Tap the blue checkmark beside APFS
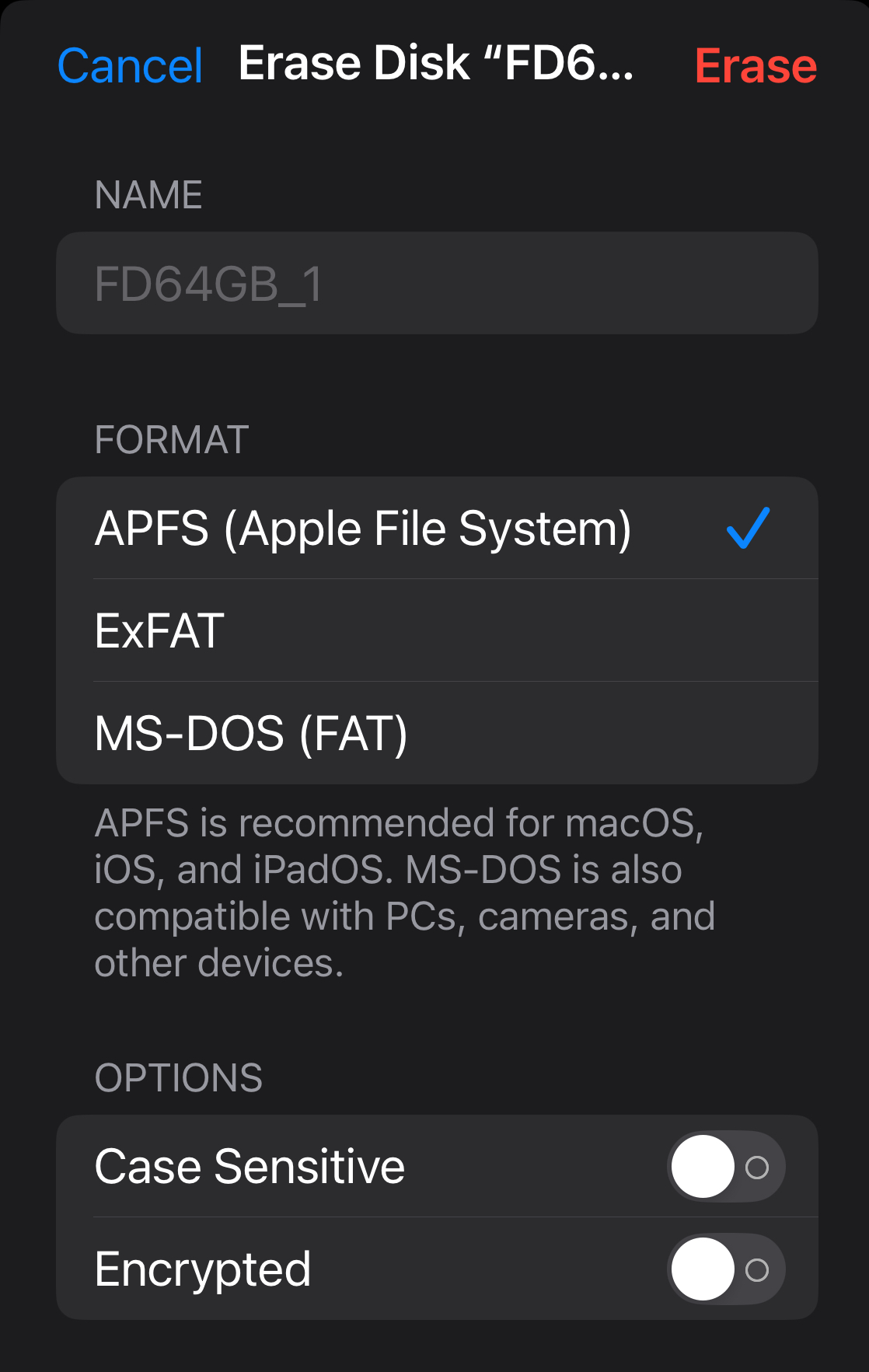 tap(747, 529)
